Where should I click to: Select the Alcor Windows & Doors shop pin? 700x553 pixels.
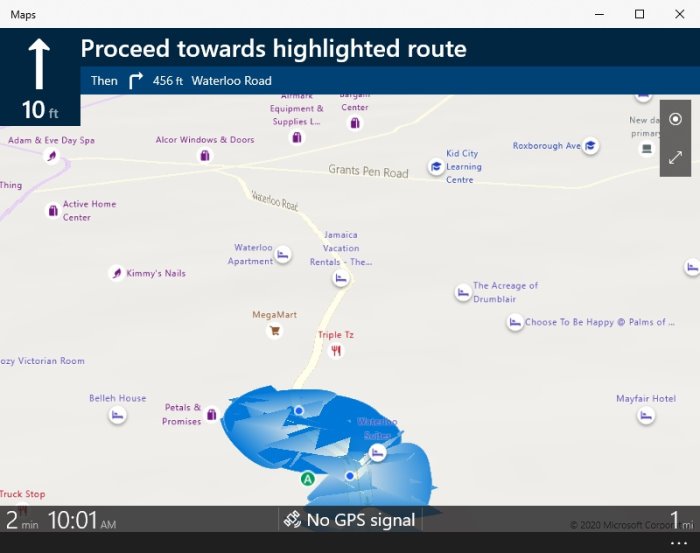click(205, 155)
